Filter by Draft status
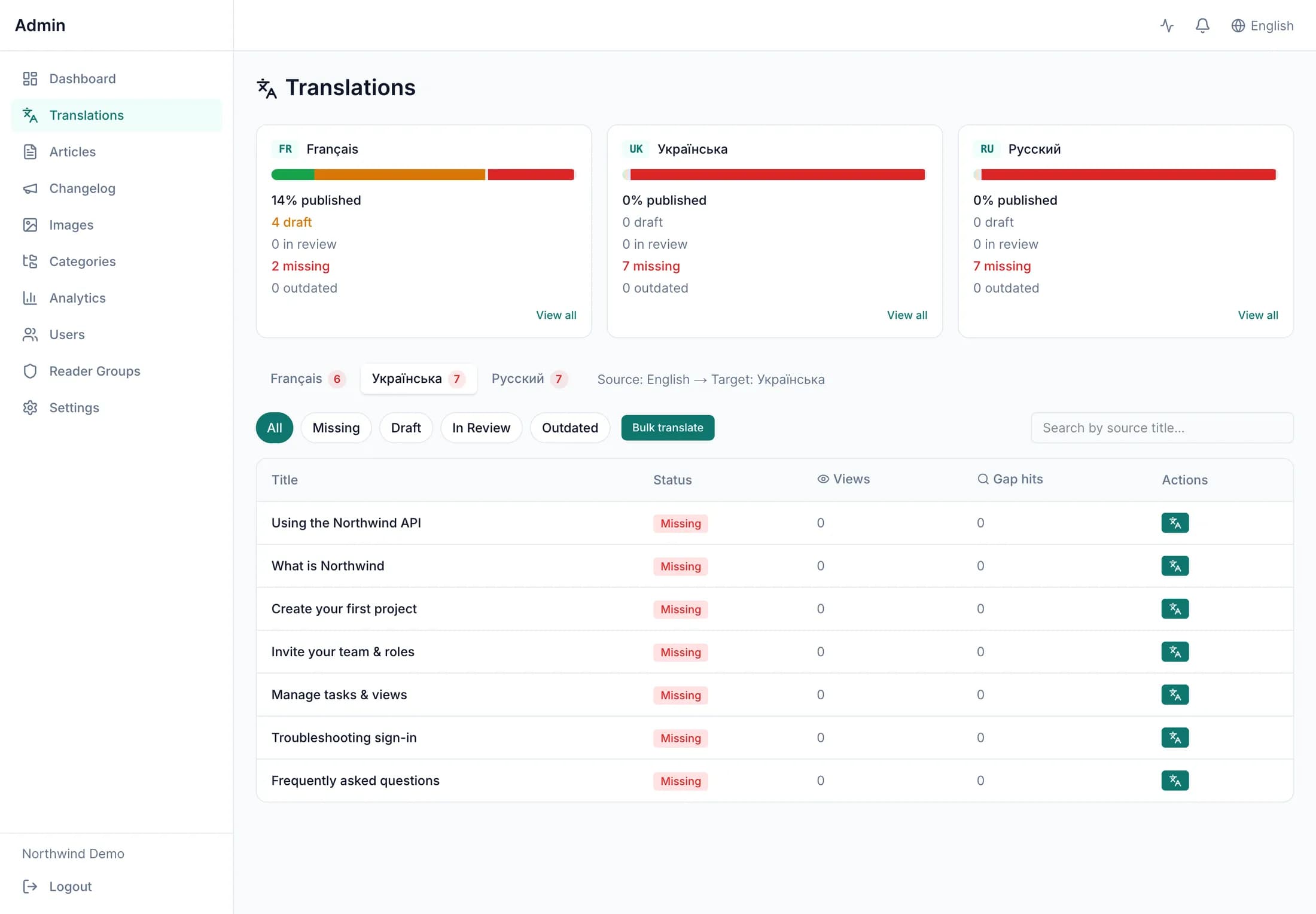This screenshot has width=1316, height=914. [x=406, y=428]
